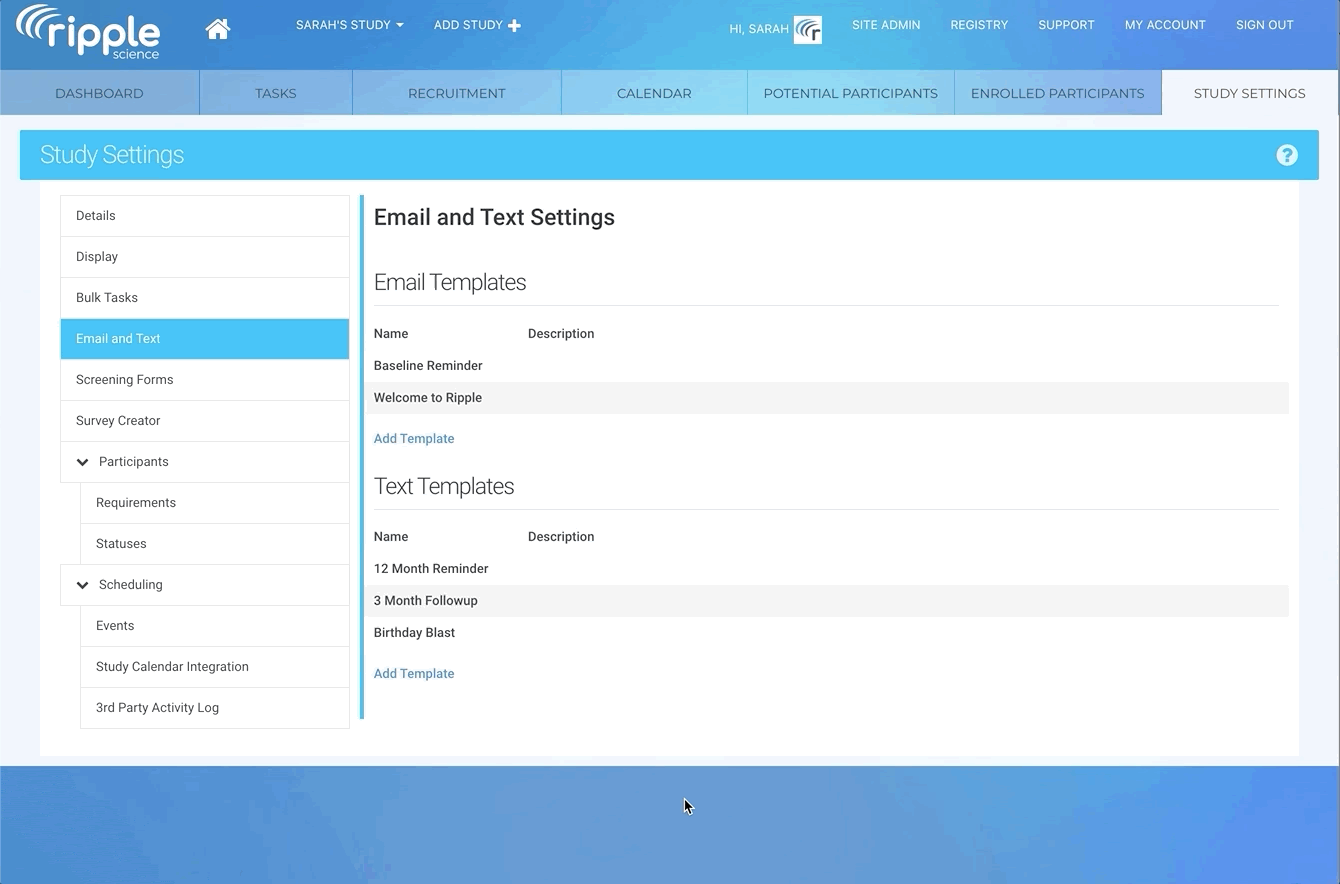Click the Ripple Science logo
This screenshot has height=884, width=1340.
(88, 31)
